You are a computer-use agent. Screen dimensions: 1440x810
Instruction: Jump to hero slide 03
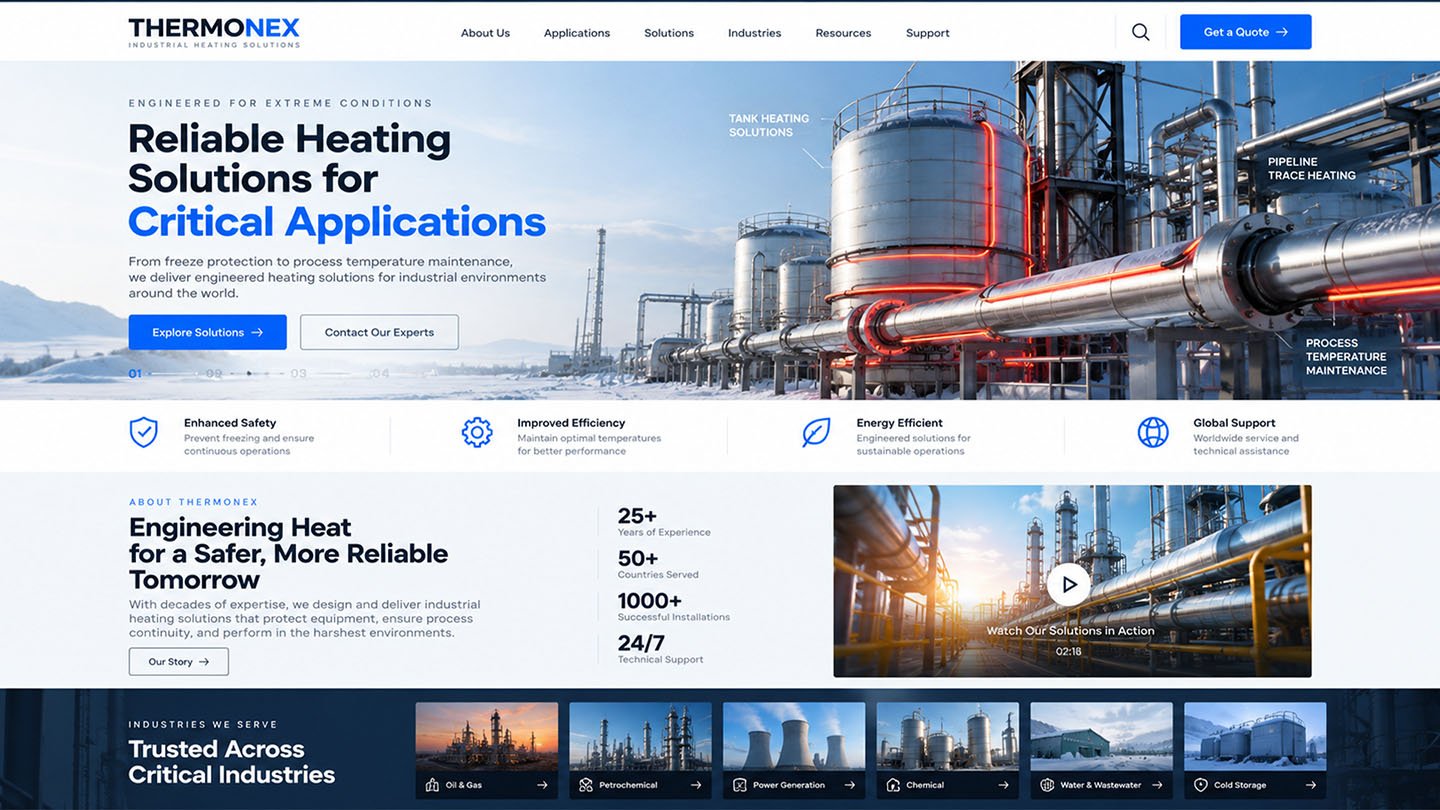point(298,374)
